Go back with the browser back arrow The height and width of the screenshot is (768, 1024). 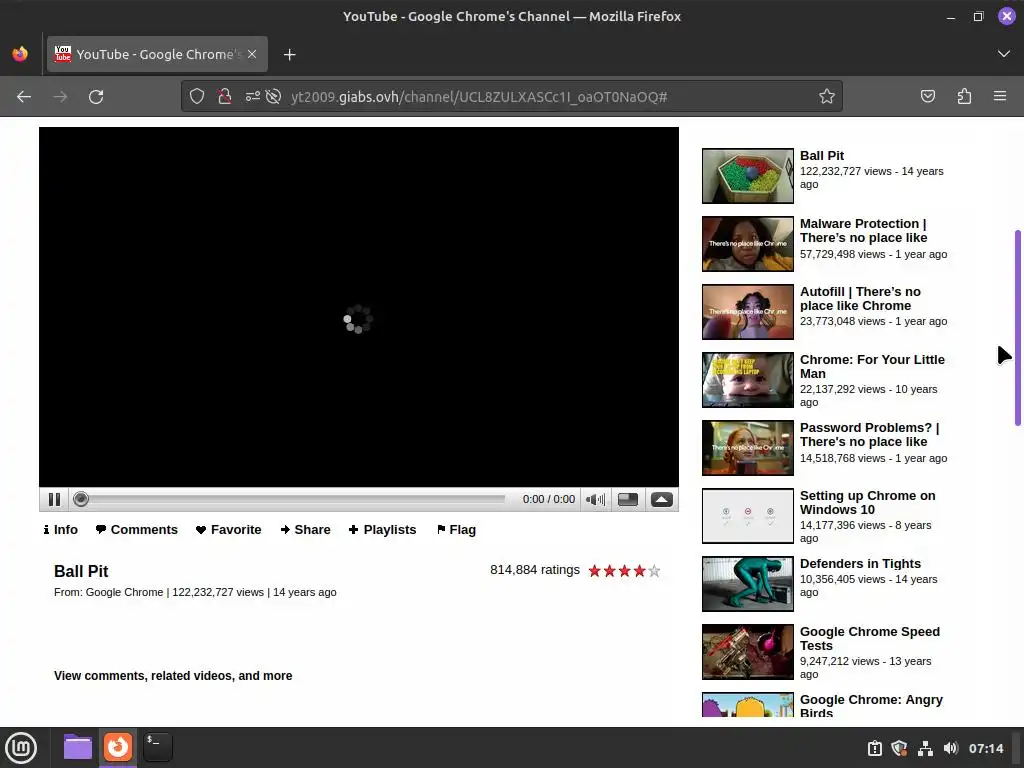24,97
